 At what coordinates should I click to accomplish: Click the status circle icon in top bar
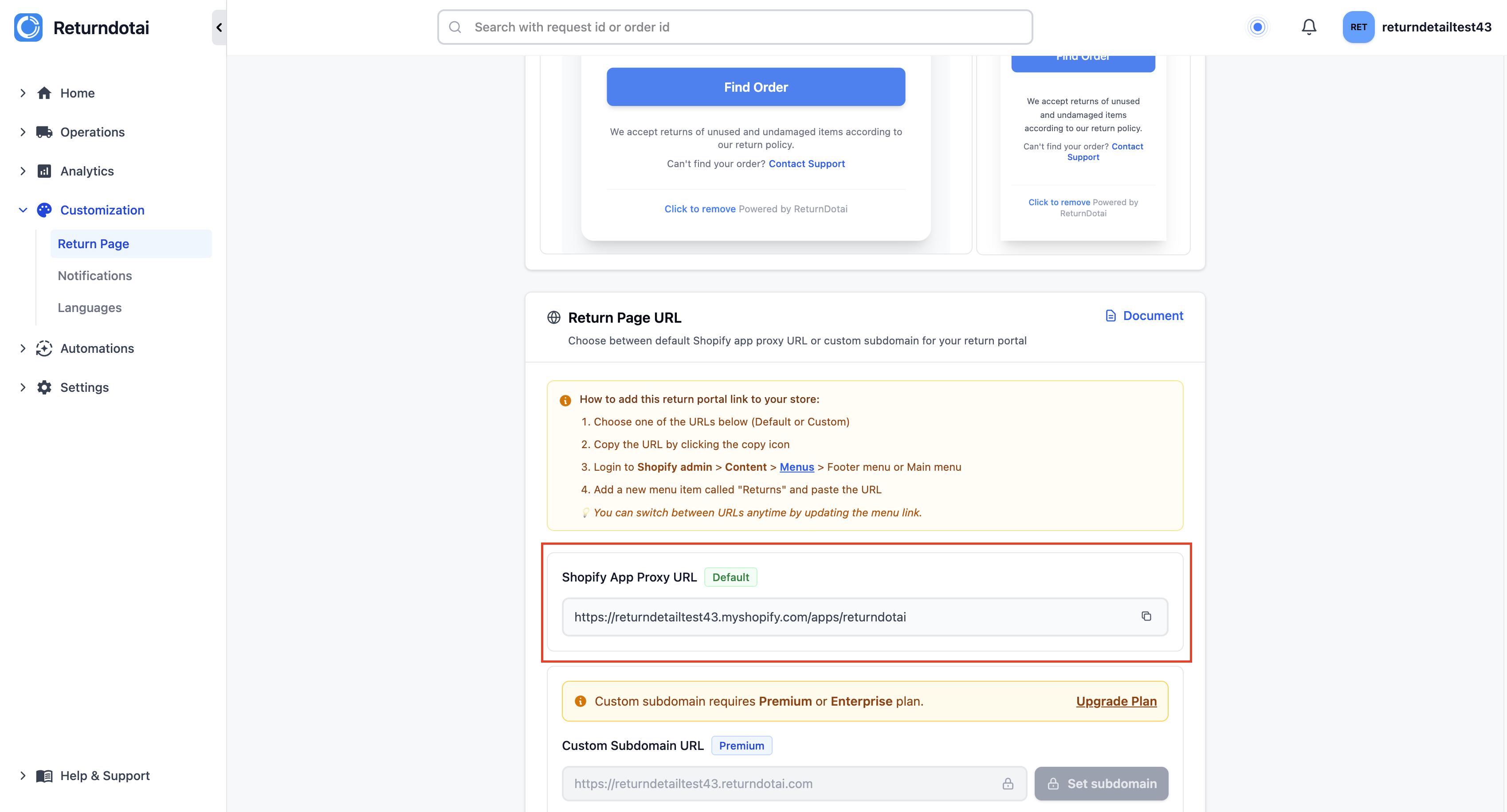click(1258, 27)
